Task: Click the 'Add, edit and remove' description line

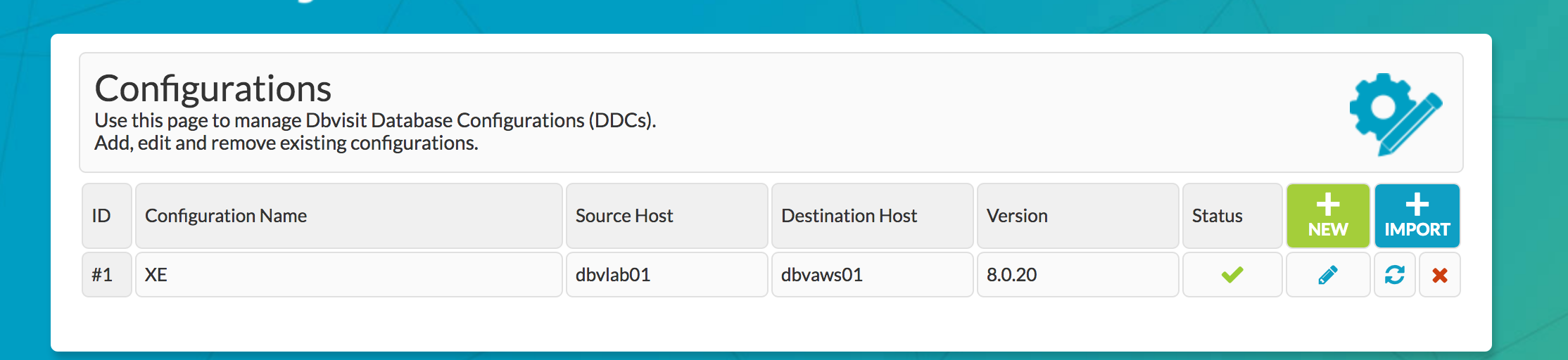Action: click(x=286, y=143)
